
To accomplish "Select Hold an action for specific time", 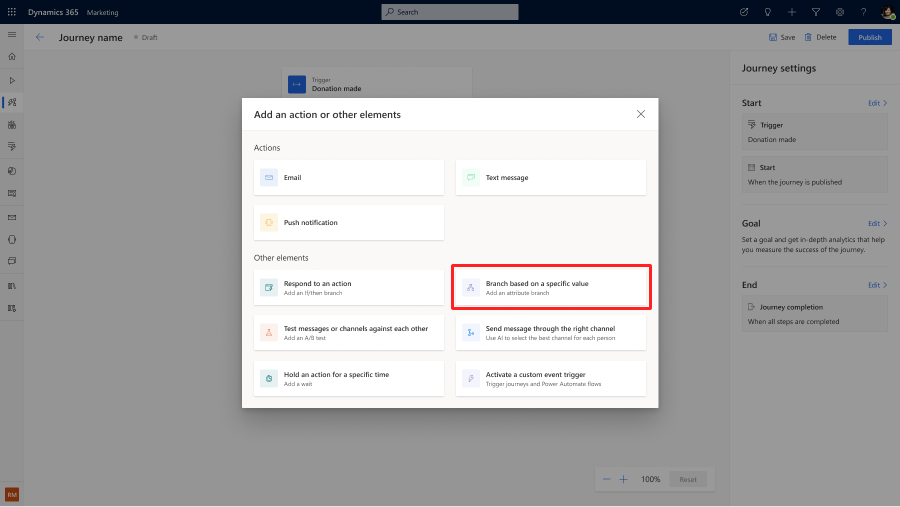I will [348, 378].
